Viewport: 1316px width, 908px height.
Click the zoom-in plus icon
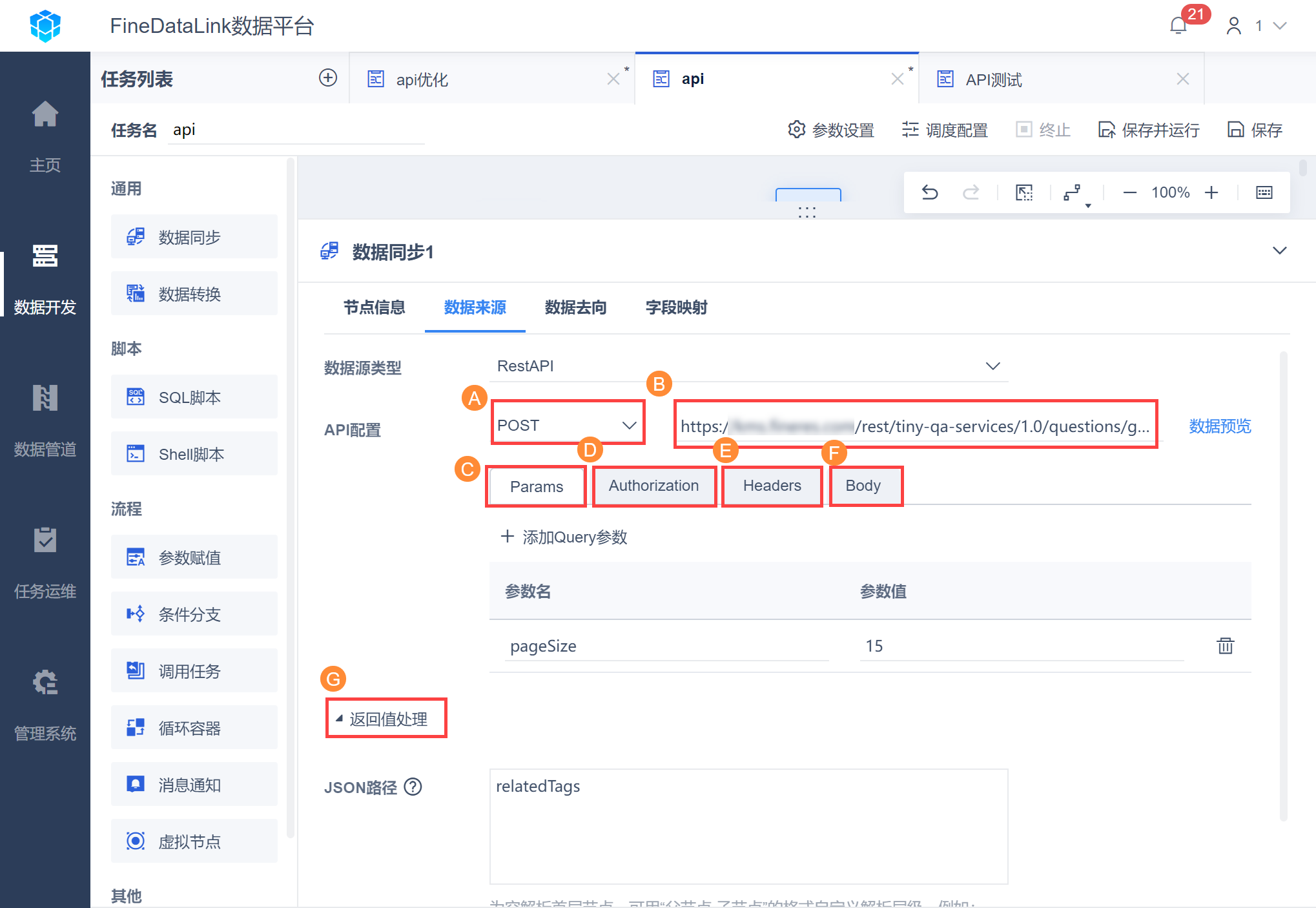[x=1211, y=192]
